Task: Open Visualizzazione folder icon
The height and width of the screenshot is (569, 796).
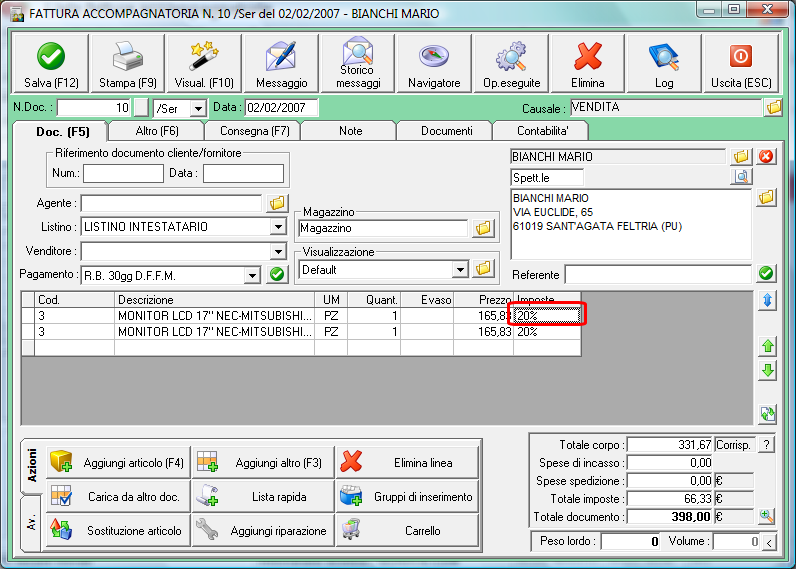Action: click(x=483, y=268)
